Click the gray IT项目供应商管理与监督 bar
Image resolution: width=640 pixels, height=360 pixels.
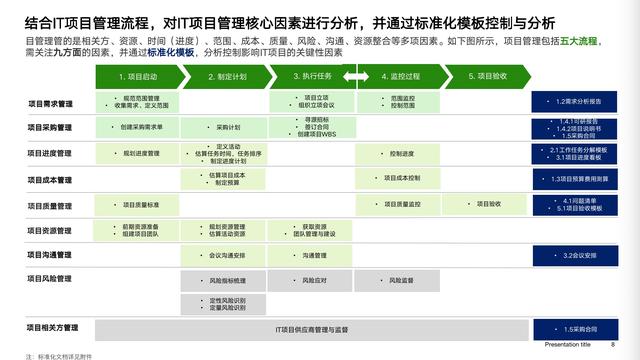click(x=312, y=330)
